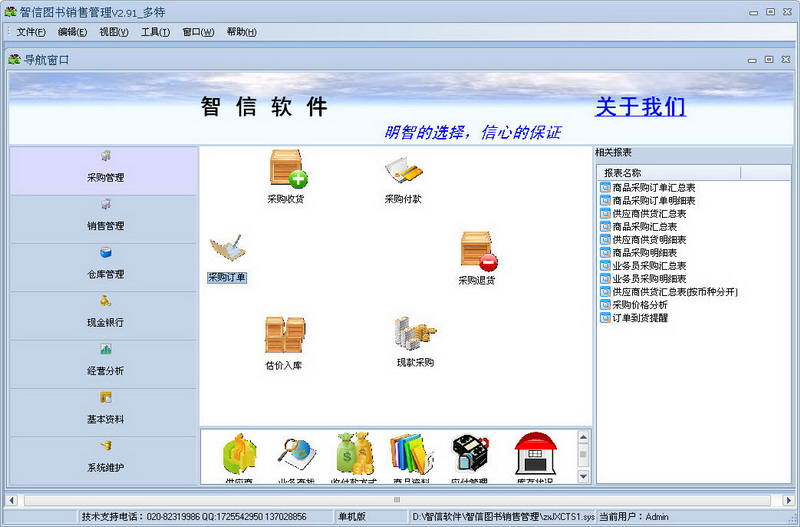Select 采购管理 in the left sidebar
The width and height of the screenshot is (800, 527).
[104, 170]
